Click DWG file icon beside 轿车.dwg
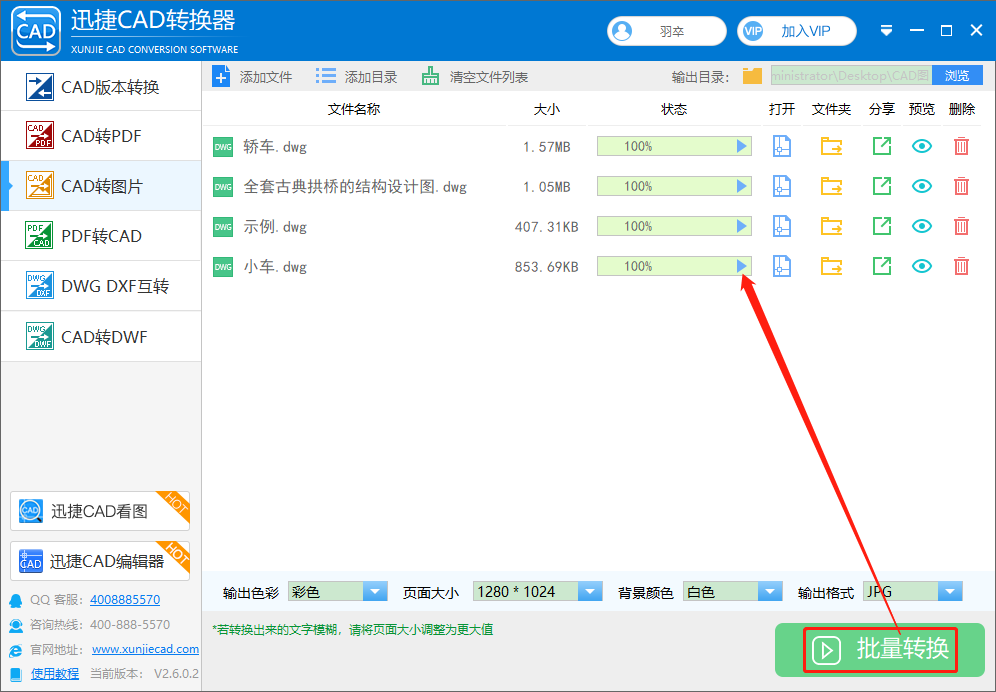This screenshot has width=996, height=692. coord(223,147)
